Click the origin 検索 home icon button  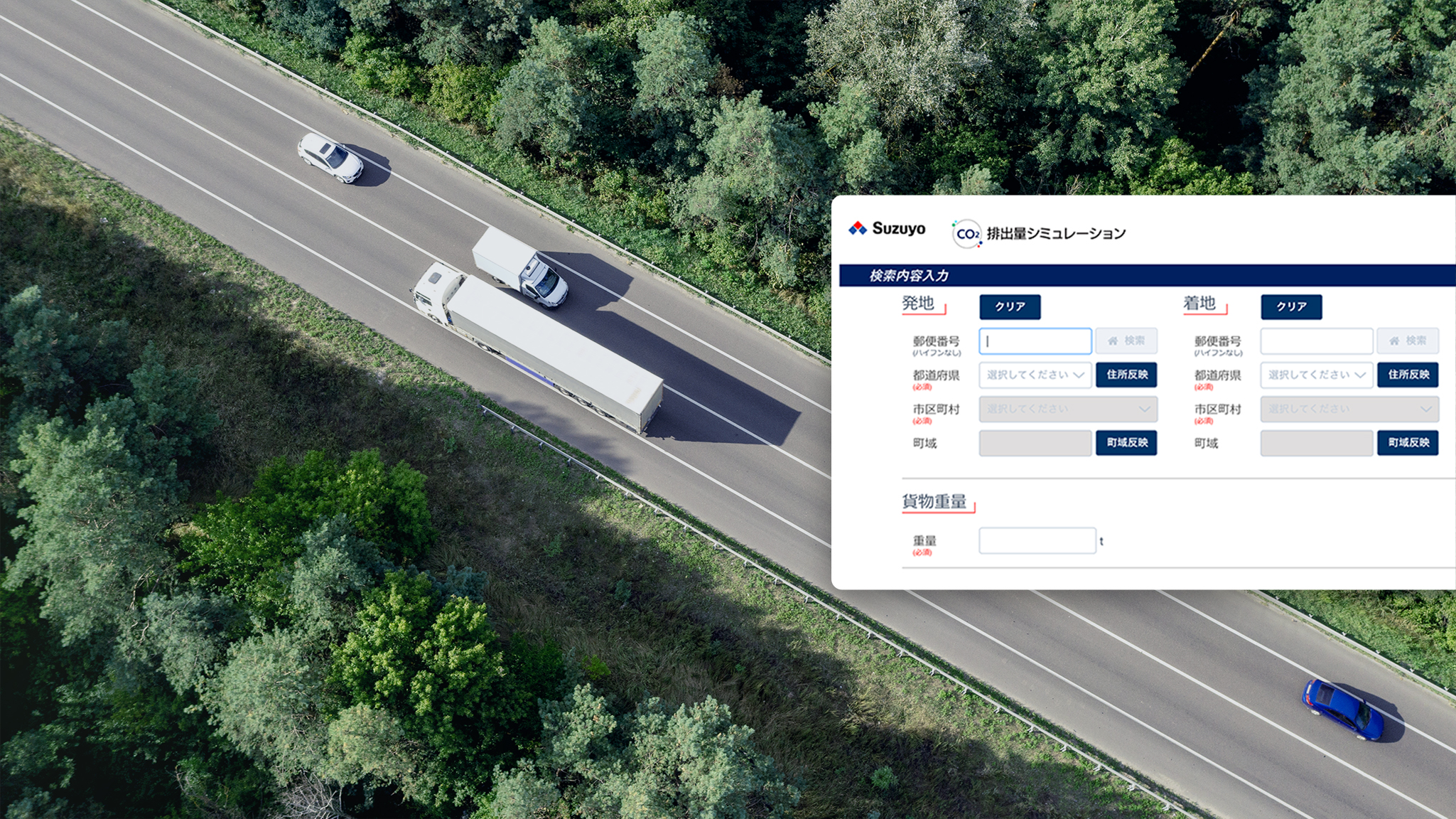coord(1126,341)
